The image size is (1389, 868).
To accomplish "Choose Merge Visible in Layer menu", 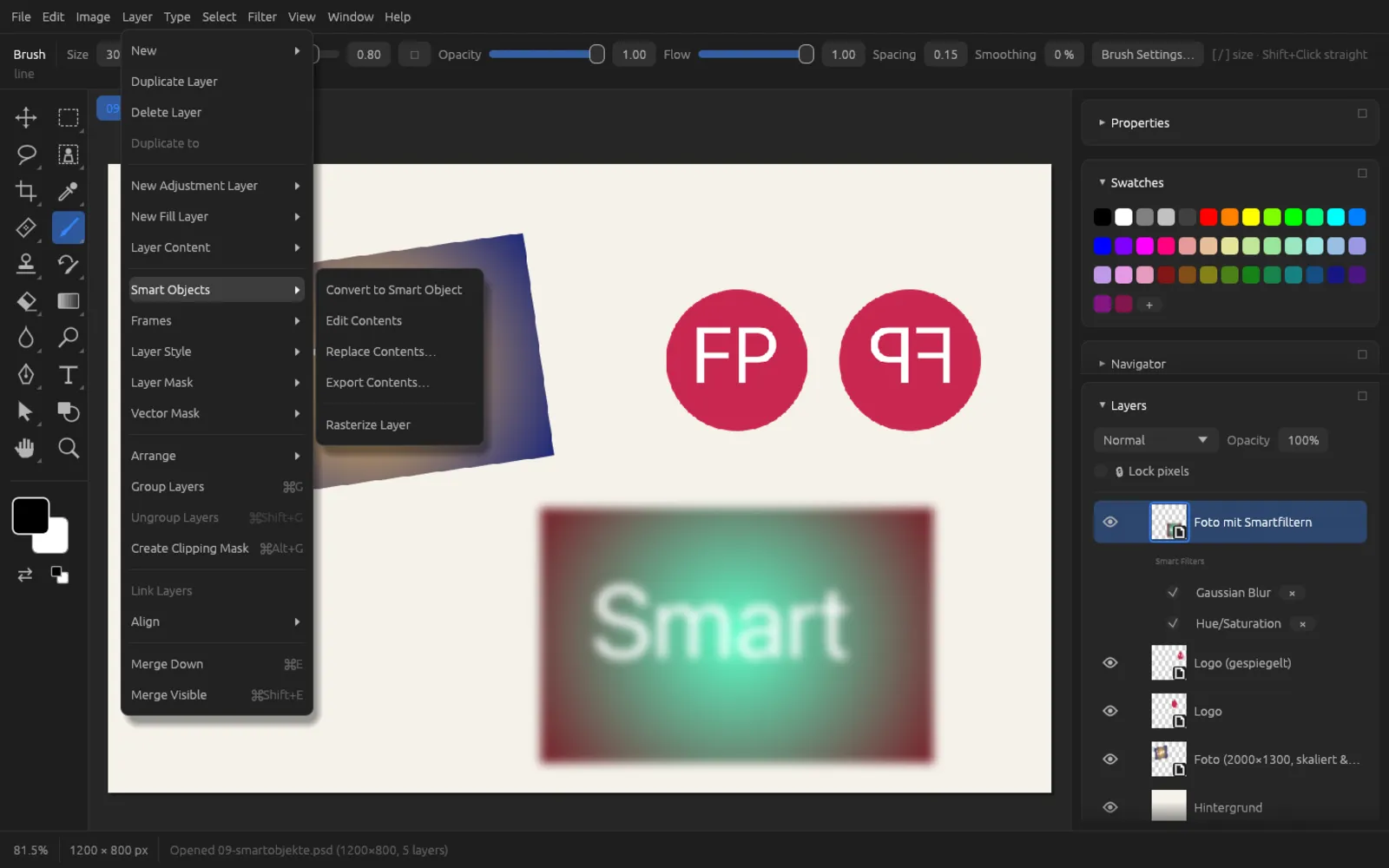I will [216, 695].
